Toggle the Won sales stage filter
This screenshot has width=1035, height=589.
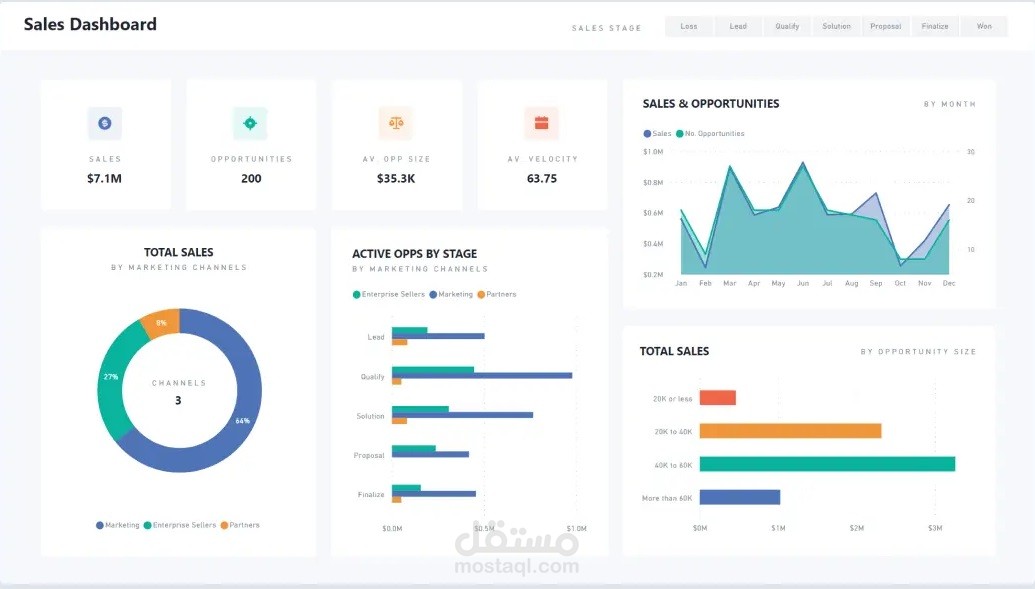(x=984, y=26)
